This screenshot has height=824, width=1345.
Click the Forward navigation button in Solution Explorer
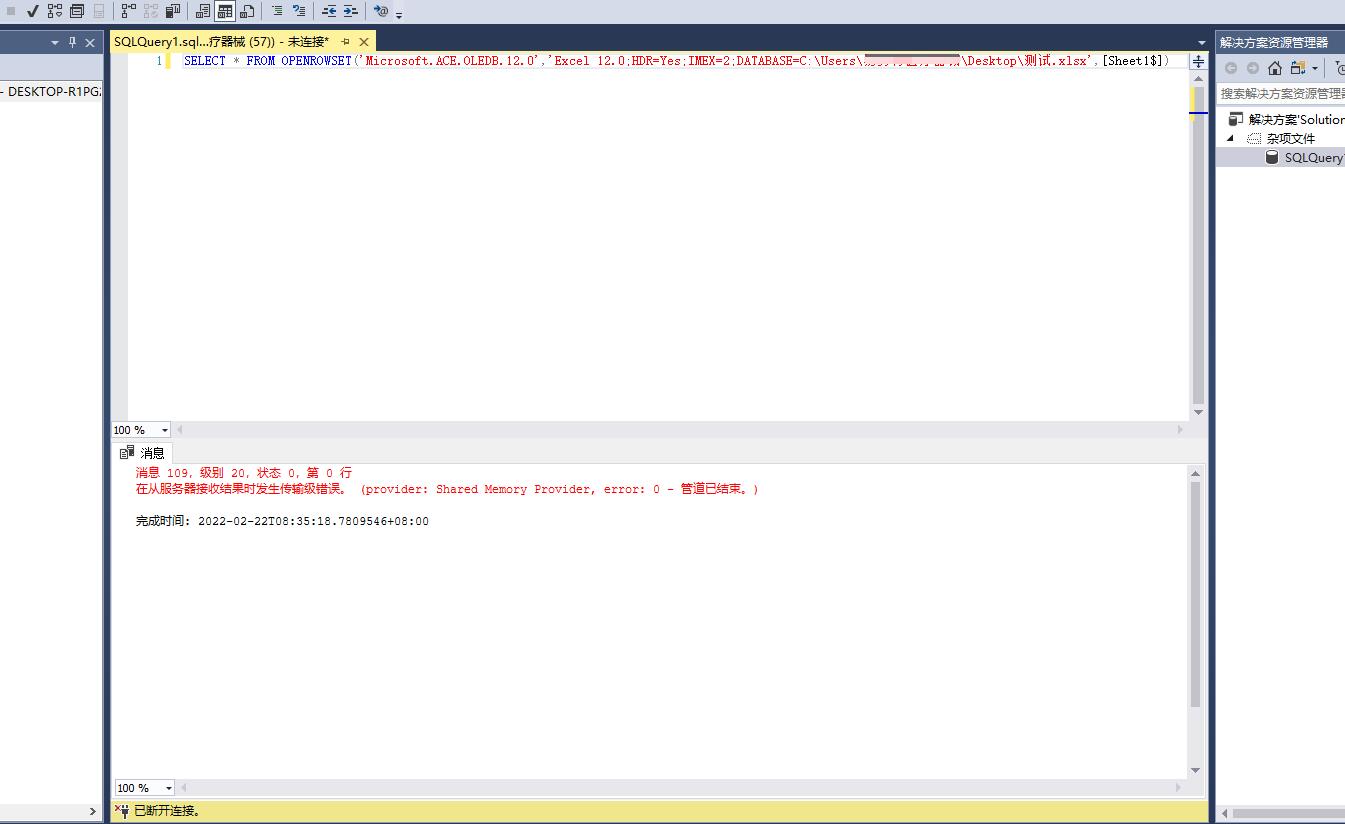(x=1252, y=68)
